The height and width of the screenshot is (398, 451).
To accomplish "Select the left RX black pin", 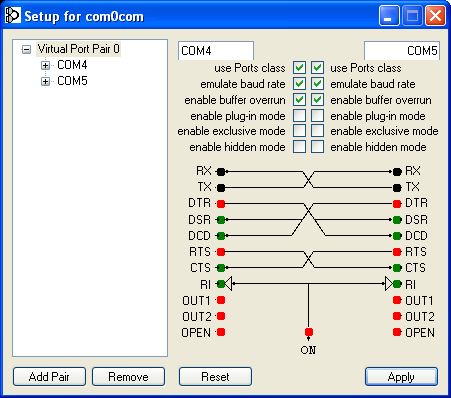I will click(x=221, y=172).
